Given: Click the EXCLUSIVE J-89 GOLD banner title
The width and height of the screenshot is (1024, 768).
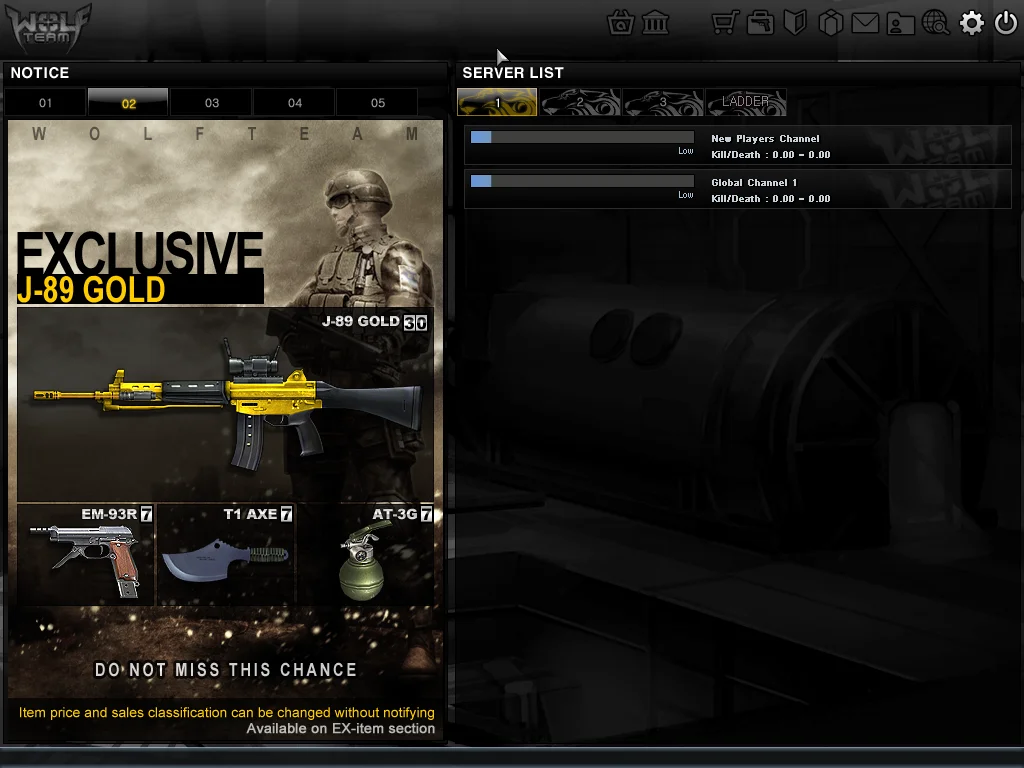Looking at the screenshot, I should tap(140, 268).
